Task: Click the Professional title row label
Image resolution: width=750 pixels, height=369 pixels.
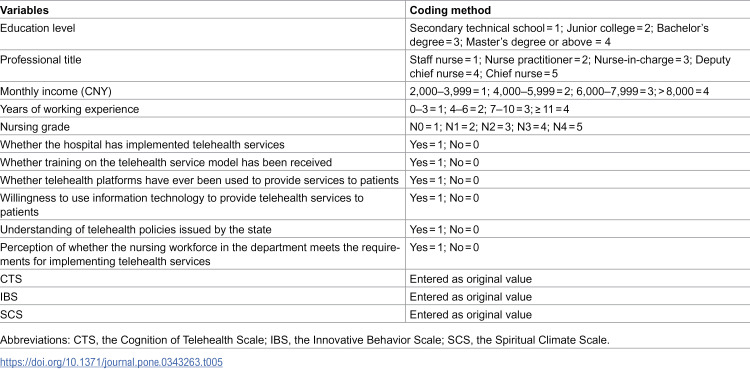Action: point(41,60)
